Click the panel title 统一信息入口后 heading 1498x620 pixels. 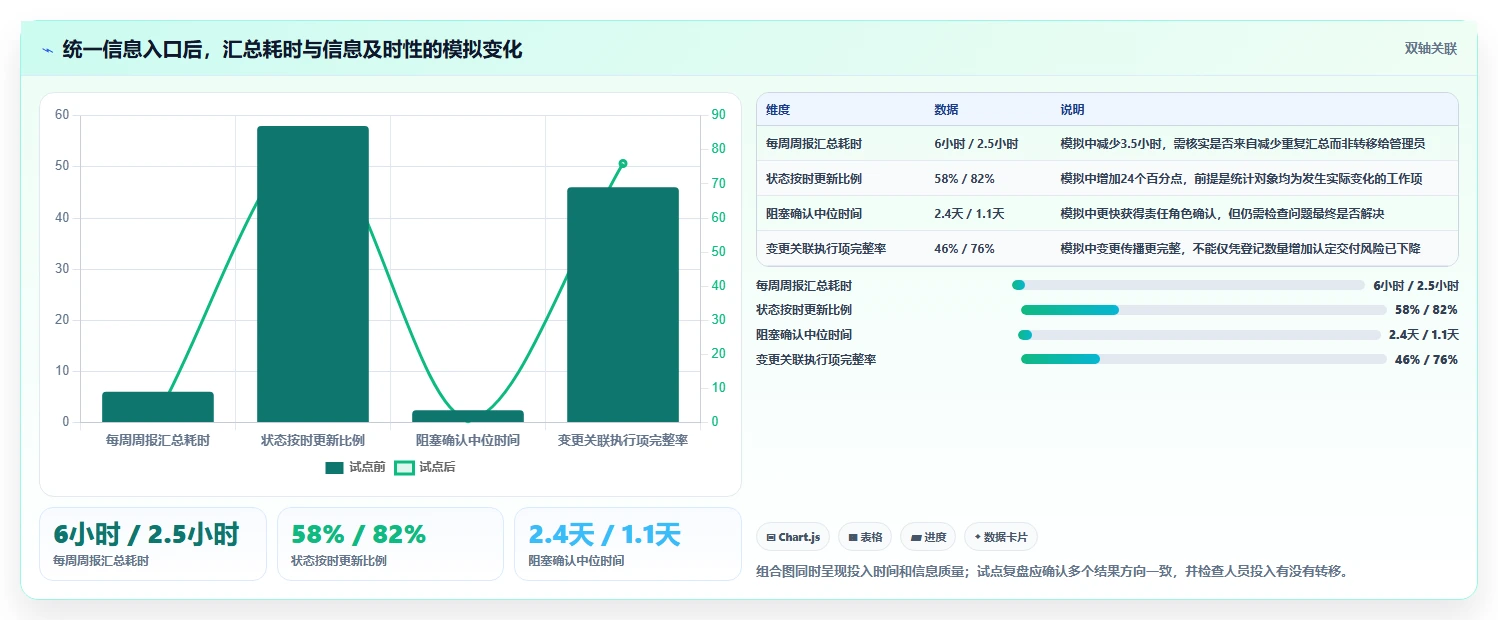pyautogui.click(x=292, y=49)
